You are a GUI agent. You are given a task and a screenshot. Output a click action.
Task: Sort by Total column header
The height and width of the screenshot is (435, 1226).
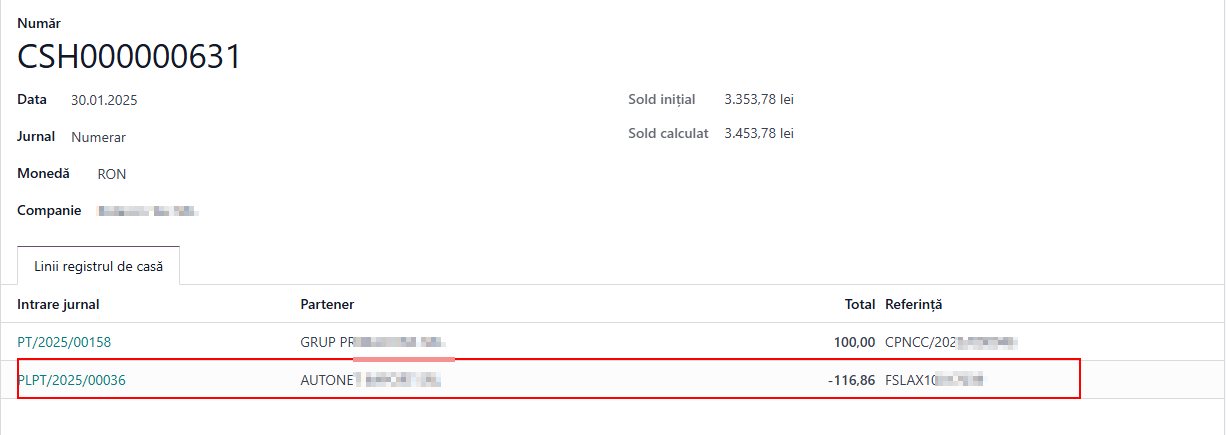[860, 304]
